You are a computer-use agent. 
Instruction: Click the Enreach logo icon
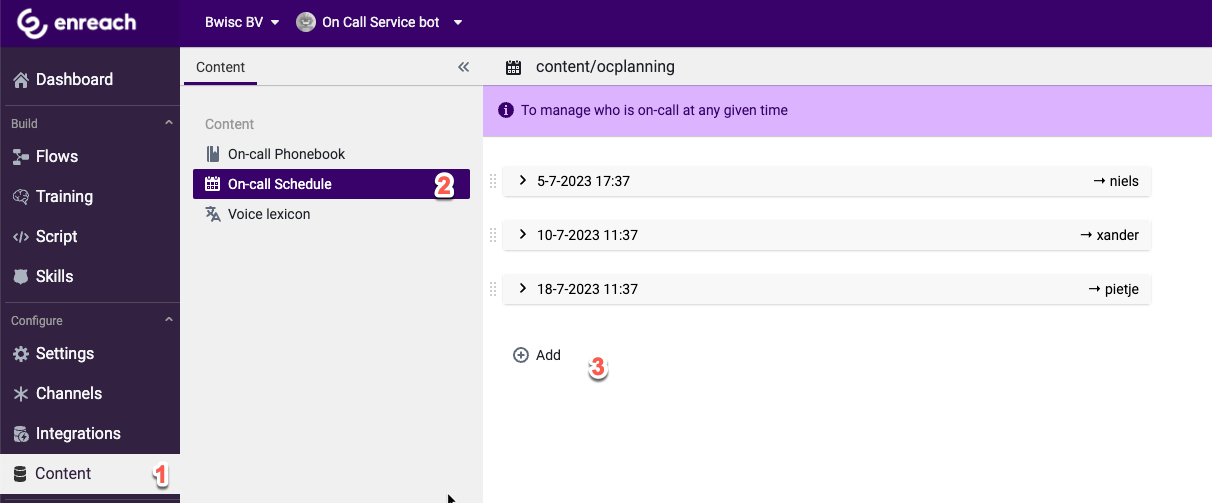coord(33,23)
